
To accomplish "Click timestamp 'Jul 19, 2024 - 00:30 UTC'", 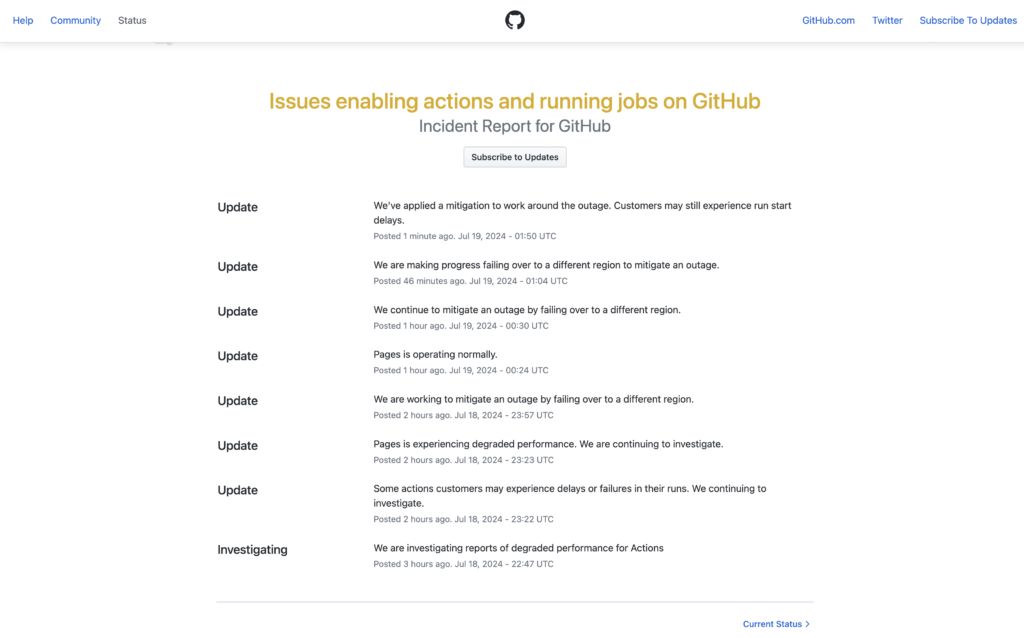I will 498,325.
